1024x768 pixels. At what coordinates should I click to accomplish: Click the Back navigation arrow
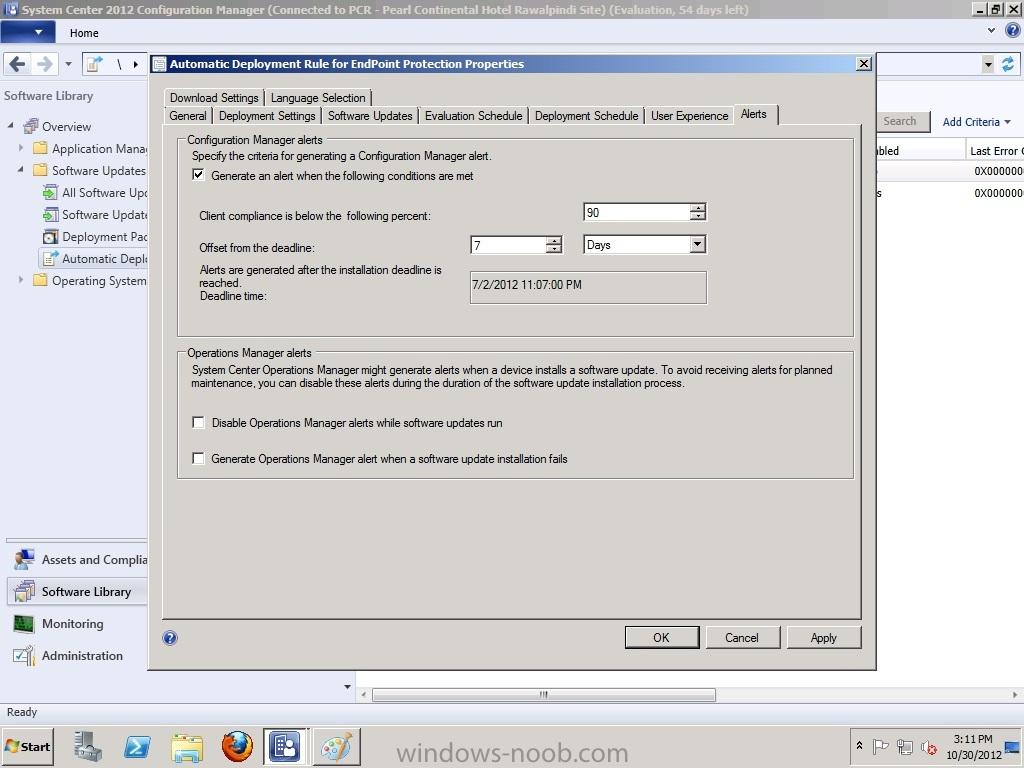(x=18, y=64)
